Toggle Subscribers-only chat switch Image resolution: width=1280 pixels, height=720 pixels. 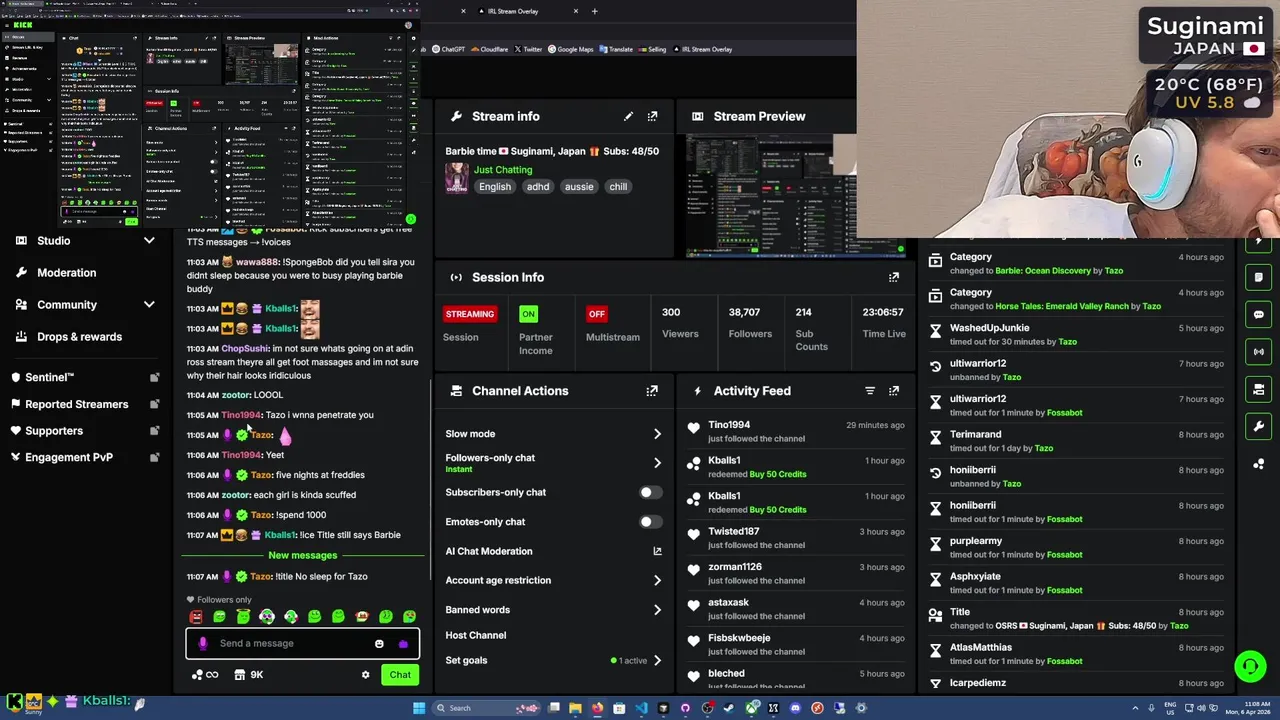pos(649,492)
